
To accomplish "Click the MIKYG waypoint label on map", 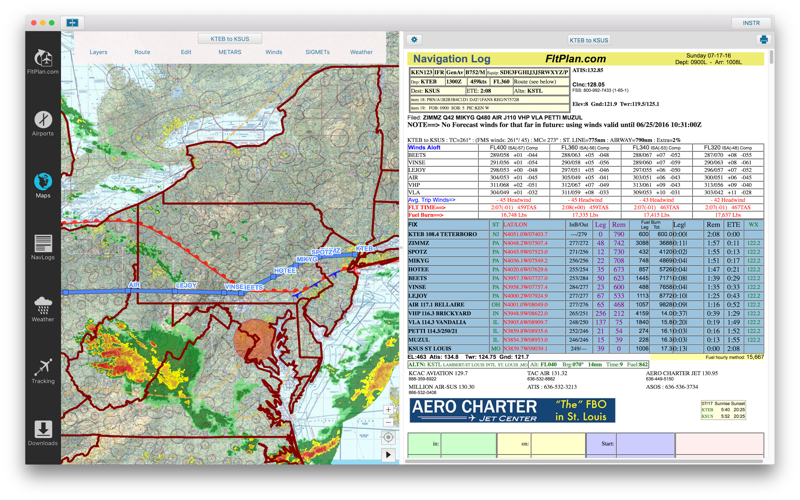I will [x=307, y=260].
